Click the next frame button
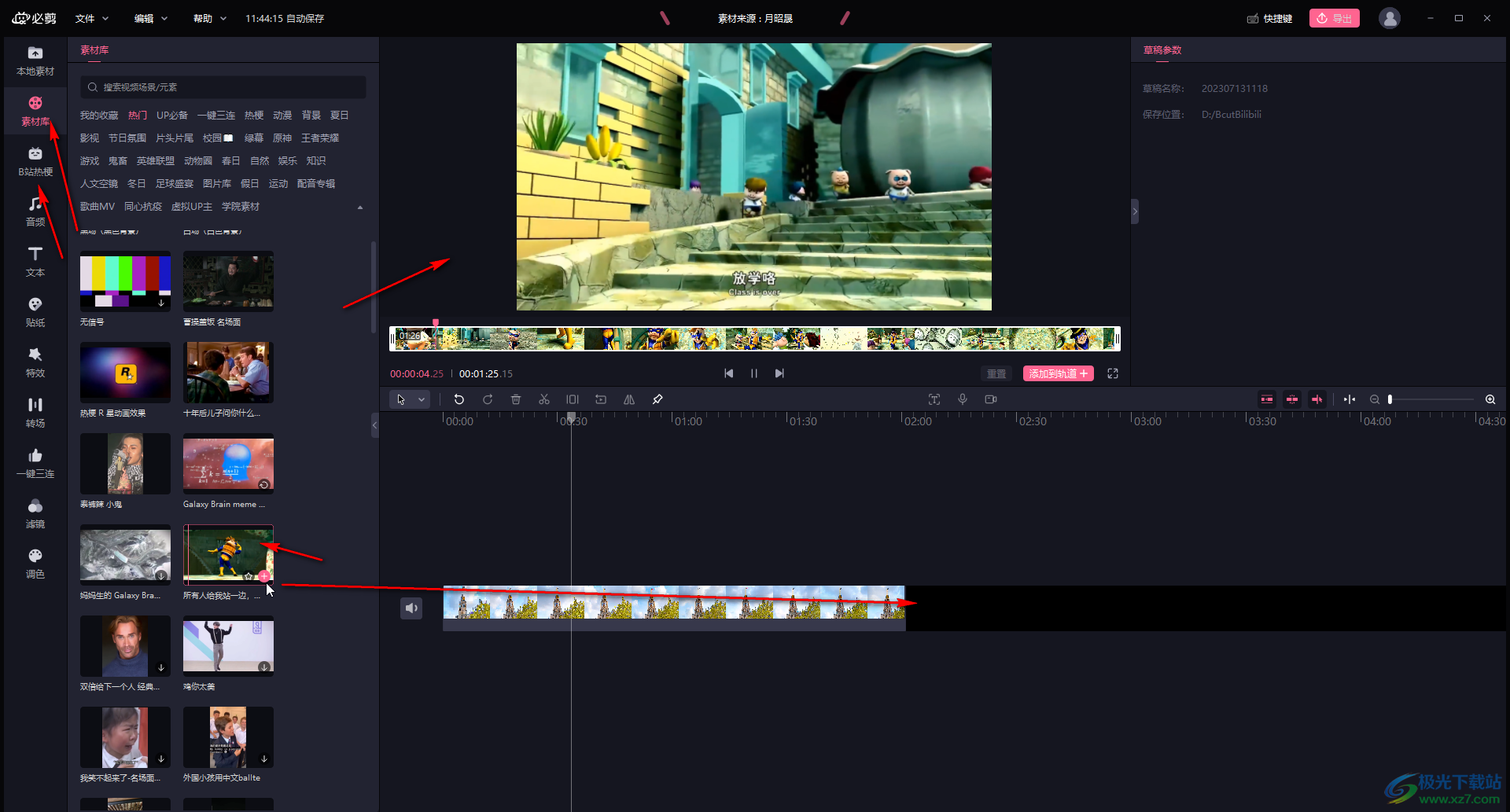Image resolution: width=1510 pixels, height=812 pixels. point(779,373)
